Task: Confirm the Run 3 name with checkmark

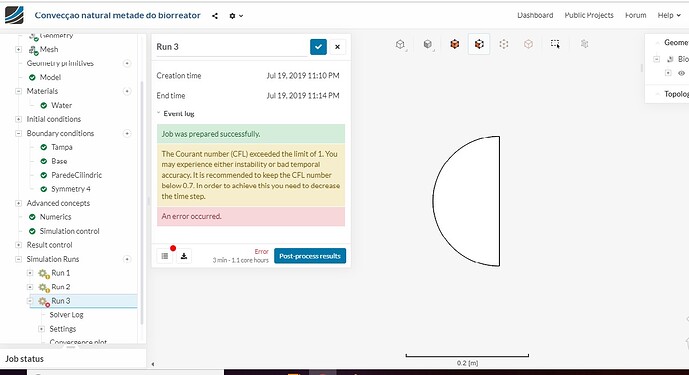Action: point(318,47)
